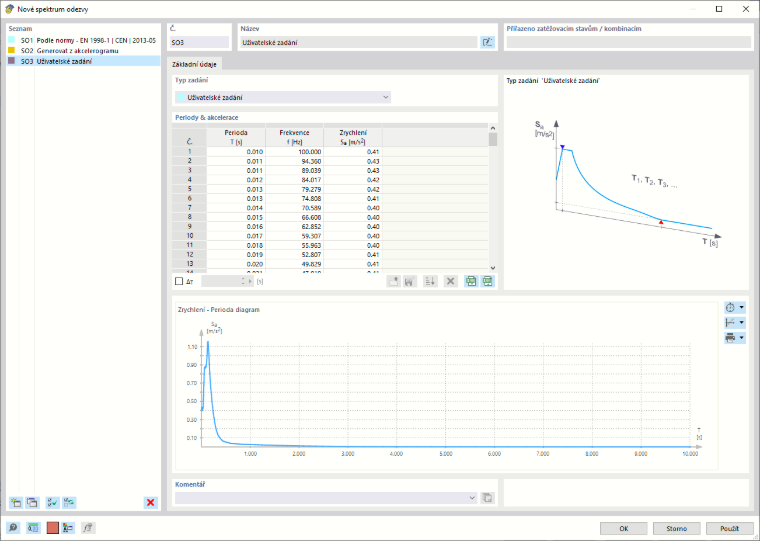The height and width of the screenshot is (541, 760).
Task: Click the Storno button
Action: [677, 528]
